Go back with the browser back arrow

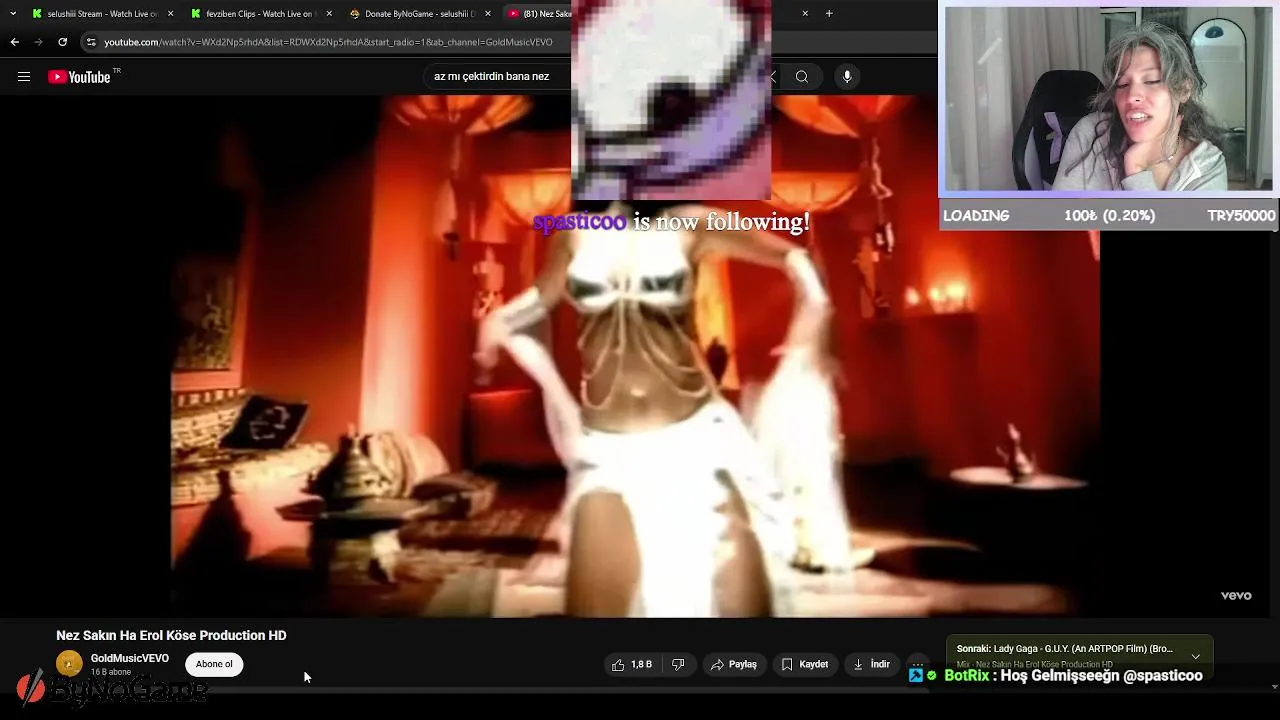[x=14, y=42]
